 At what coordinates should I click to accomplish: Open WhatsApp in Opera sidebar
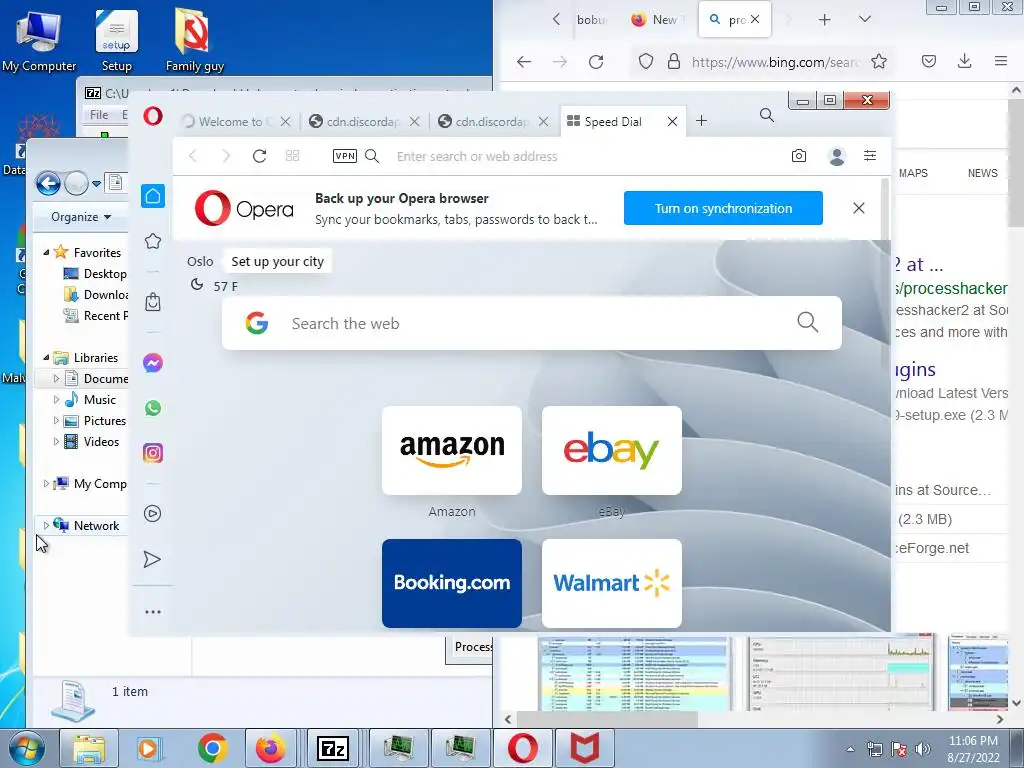pyautogui.click(x=153, y=408)
